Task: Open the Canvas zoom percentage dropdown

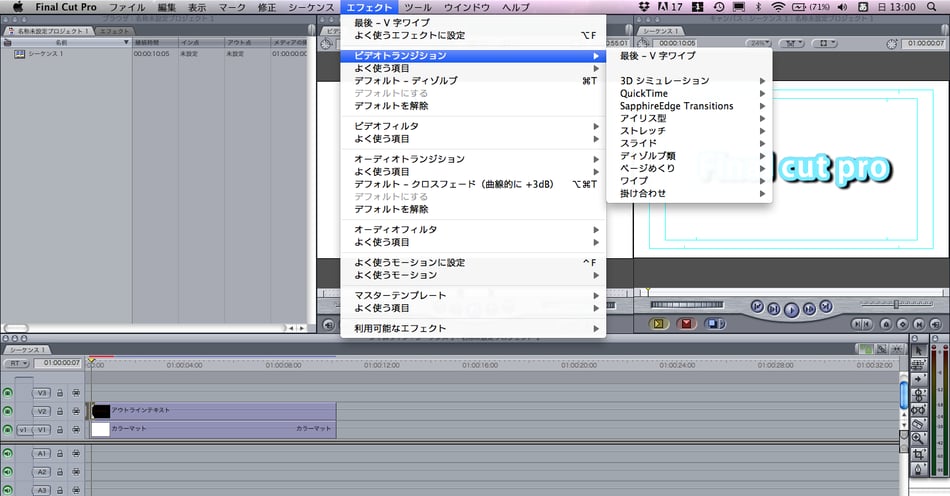Action: coord(759,44)
